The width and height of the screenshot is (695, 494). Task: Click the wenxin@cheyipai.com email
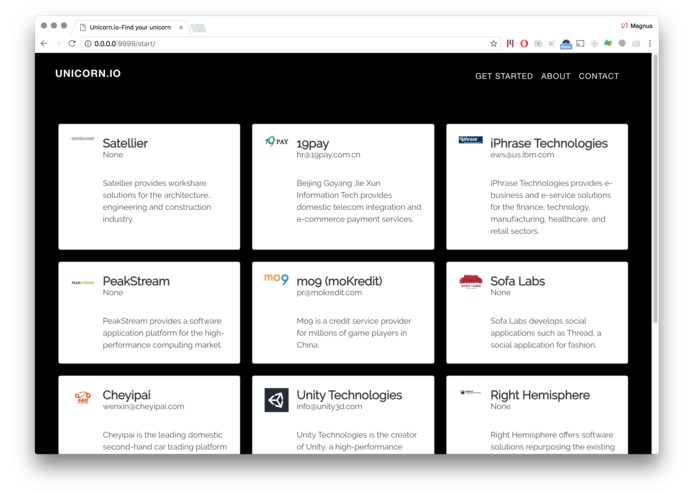143,407
